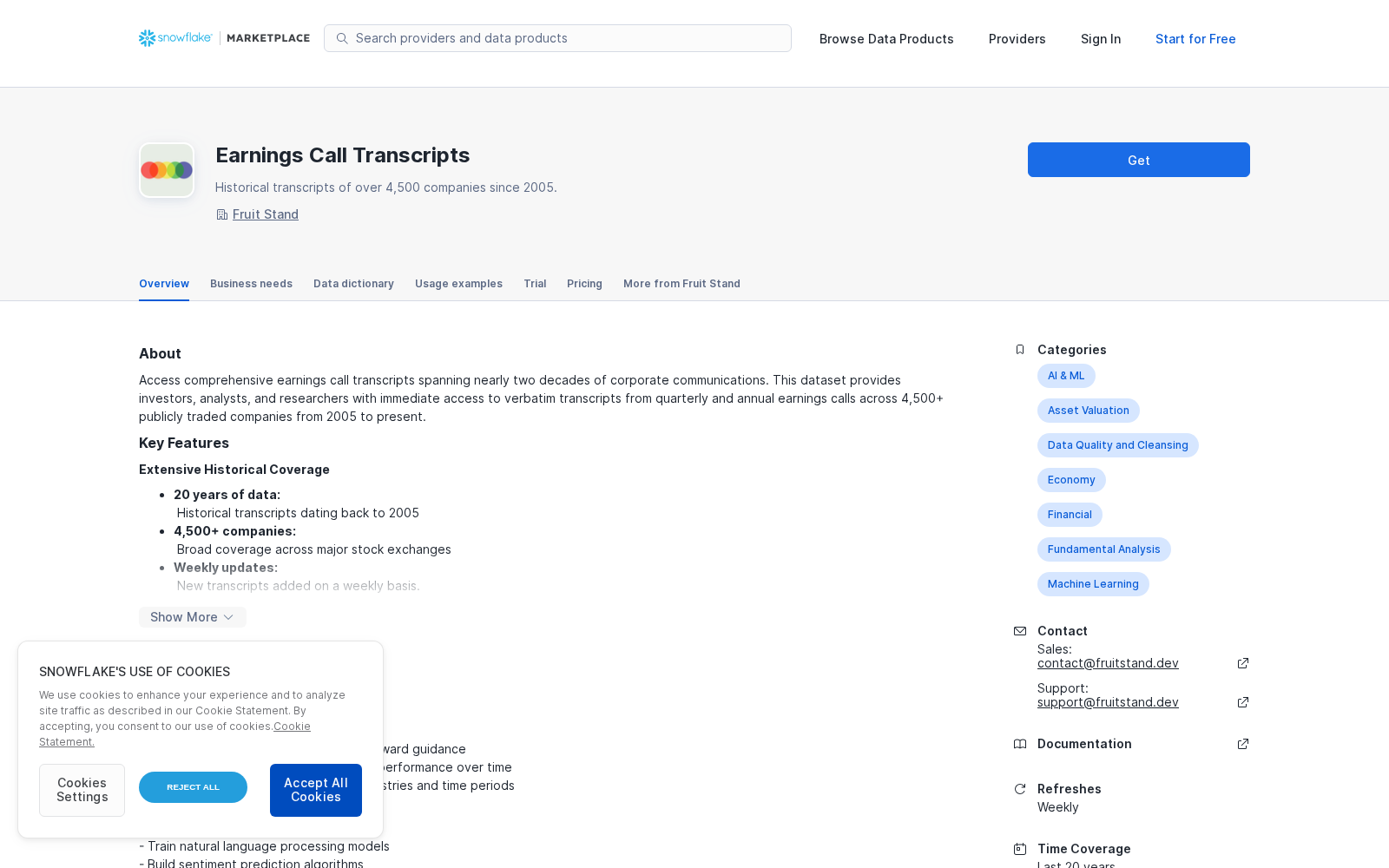
Task: Go to the Usage examples tab
Action: pos(458,284)
